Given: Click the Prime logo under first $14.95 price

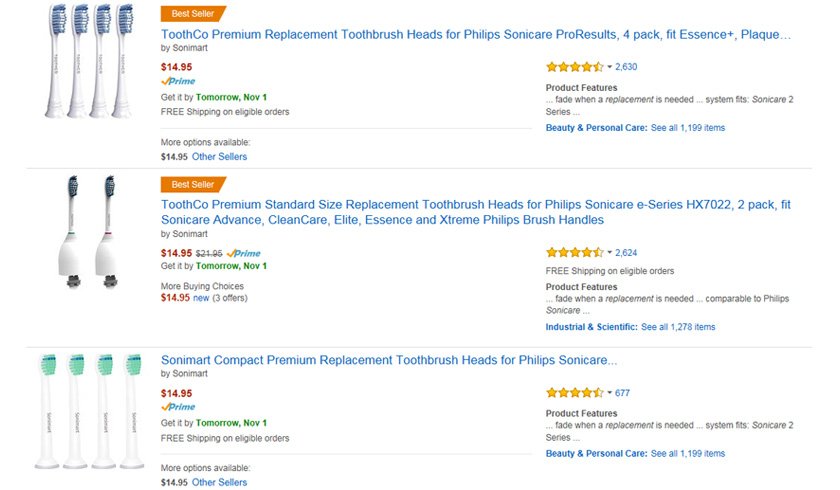Looking at the screenshot, I should point(178,81).
